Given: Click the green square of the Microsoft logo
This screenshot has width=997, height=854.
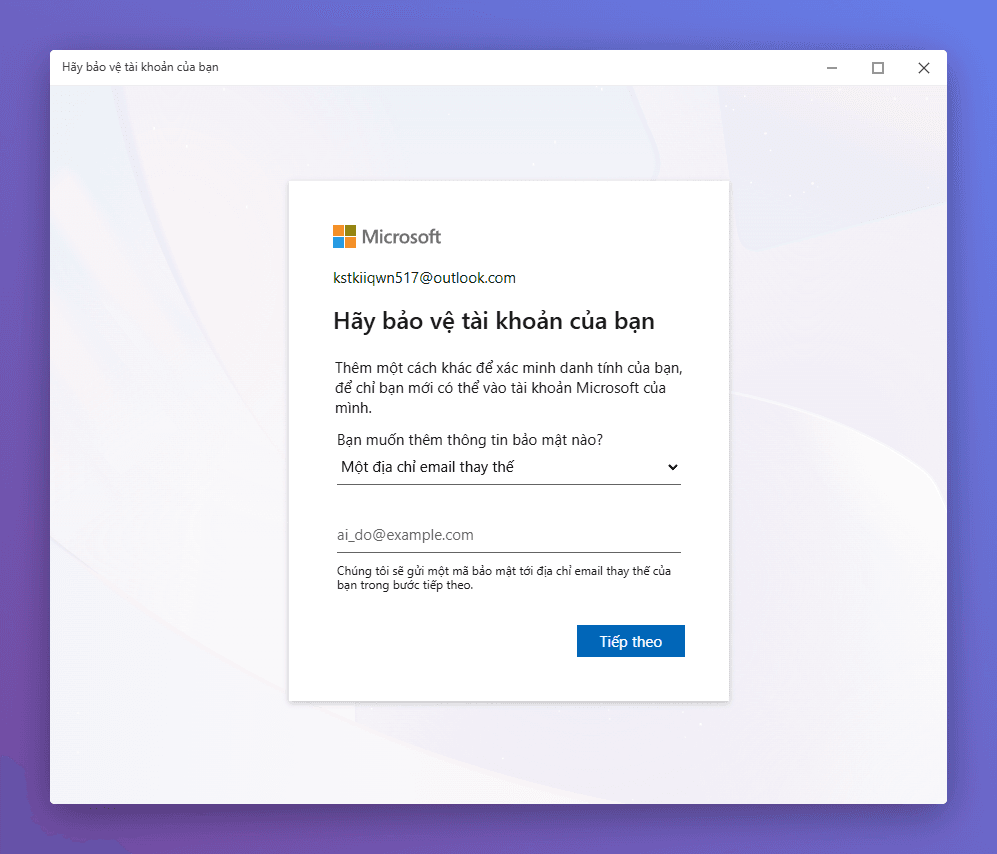Looking at the screenshot, I should [x=349, y=231].
